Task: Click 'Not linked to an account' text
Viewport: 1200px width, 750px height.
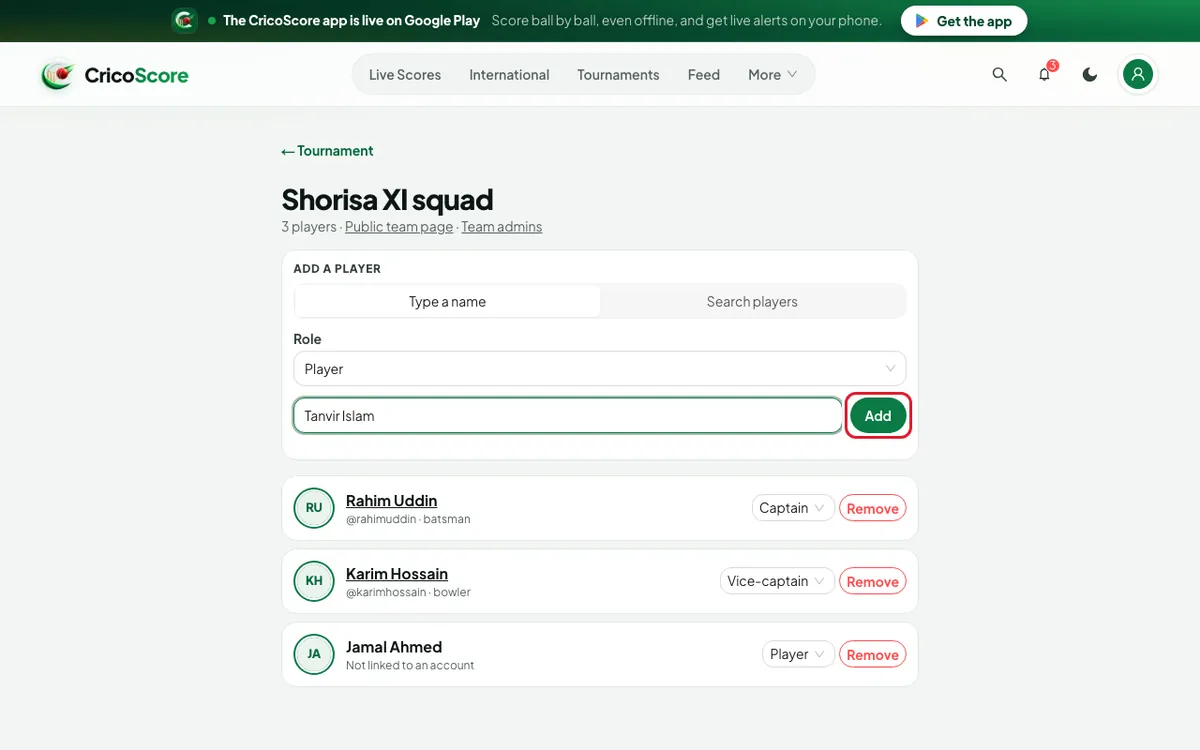Action: coord(410,665)
